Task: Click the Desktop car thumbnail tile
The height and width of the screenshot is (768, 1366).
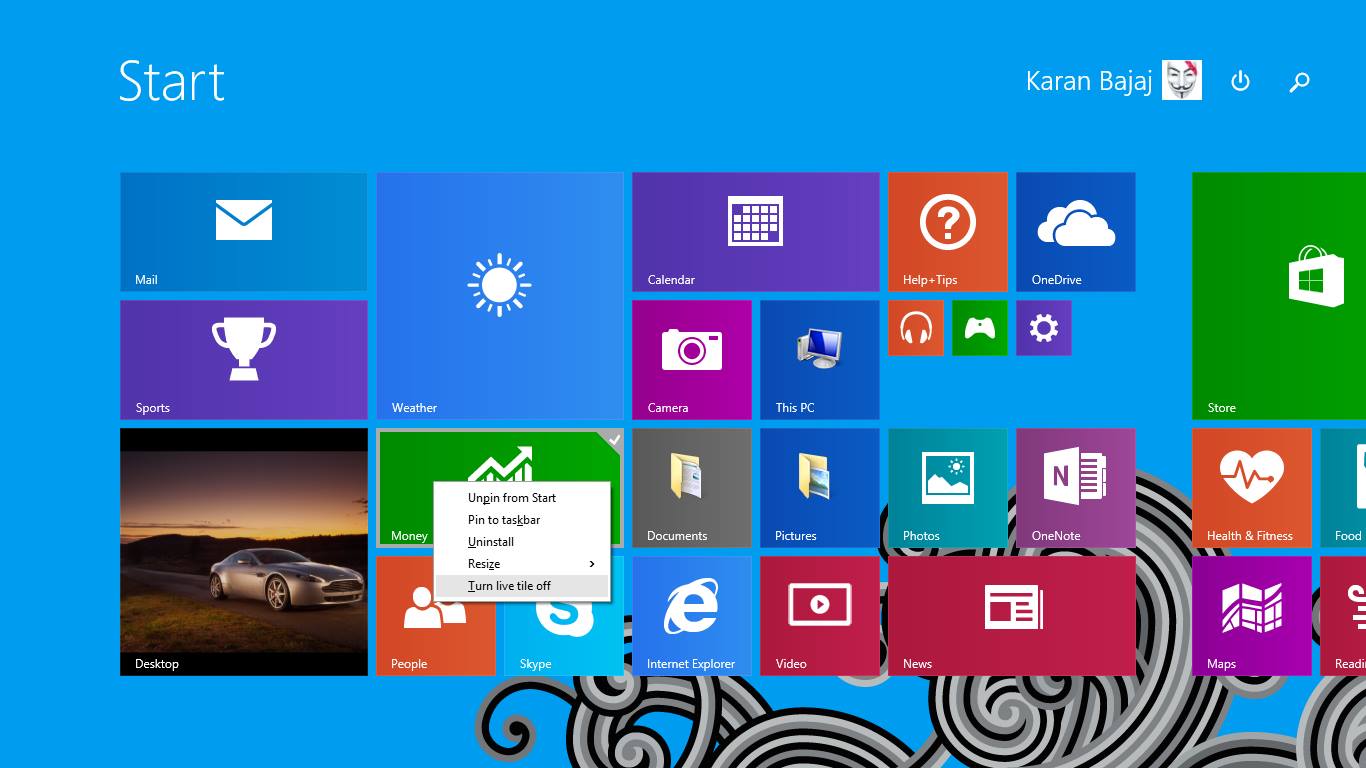Action: point(244,552)
